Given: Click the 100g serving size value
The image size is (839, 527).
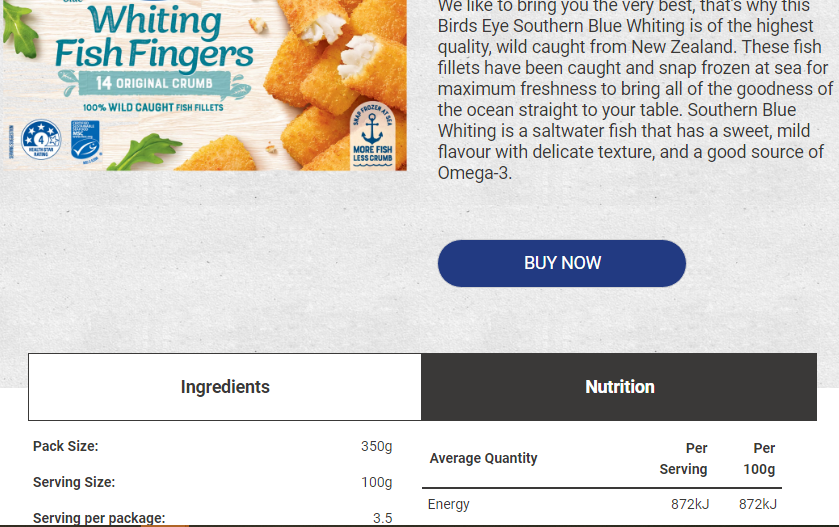Looking at the screenshot, I should pyautogui.click(x=376, y=482).
